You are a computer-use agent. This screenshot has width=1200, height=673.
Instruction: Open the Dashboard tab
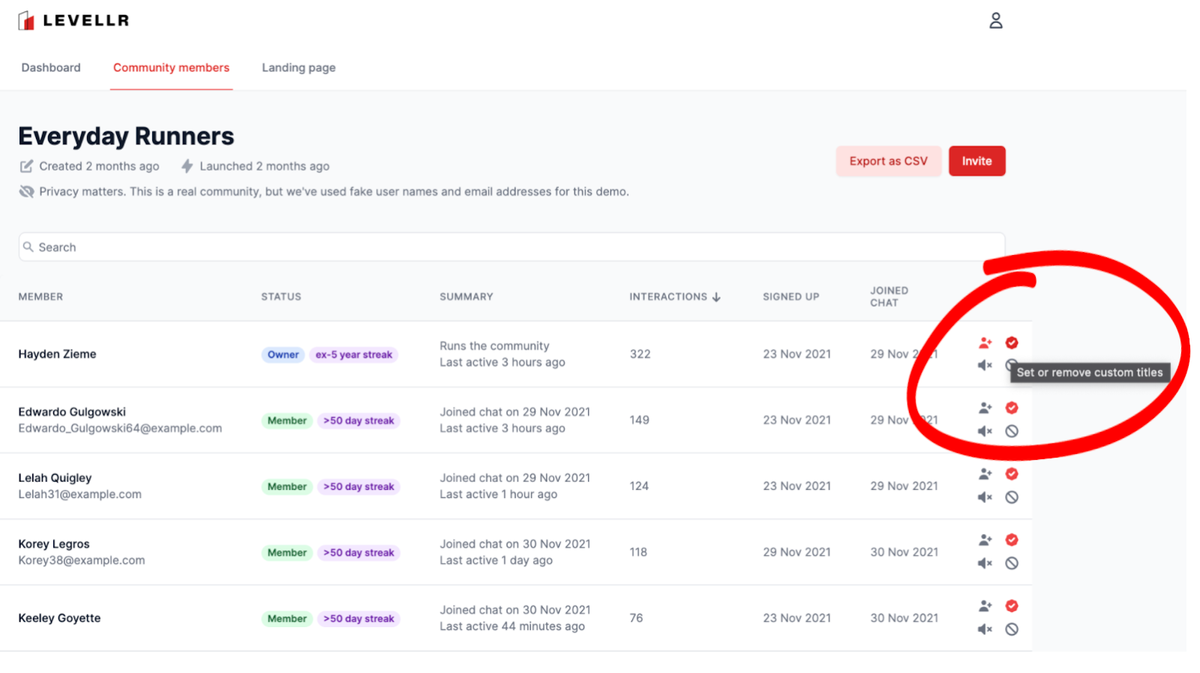pos(51,68)
